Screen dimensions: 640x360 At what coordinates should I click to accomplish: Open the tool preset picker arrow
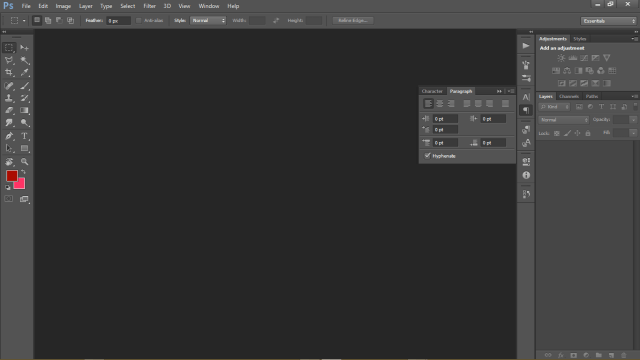[24, 20]
